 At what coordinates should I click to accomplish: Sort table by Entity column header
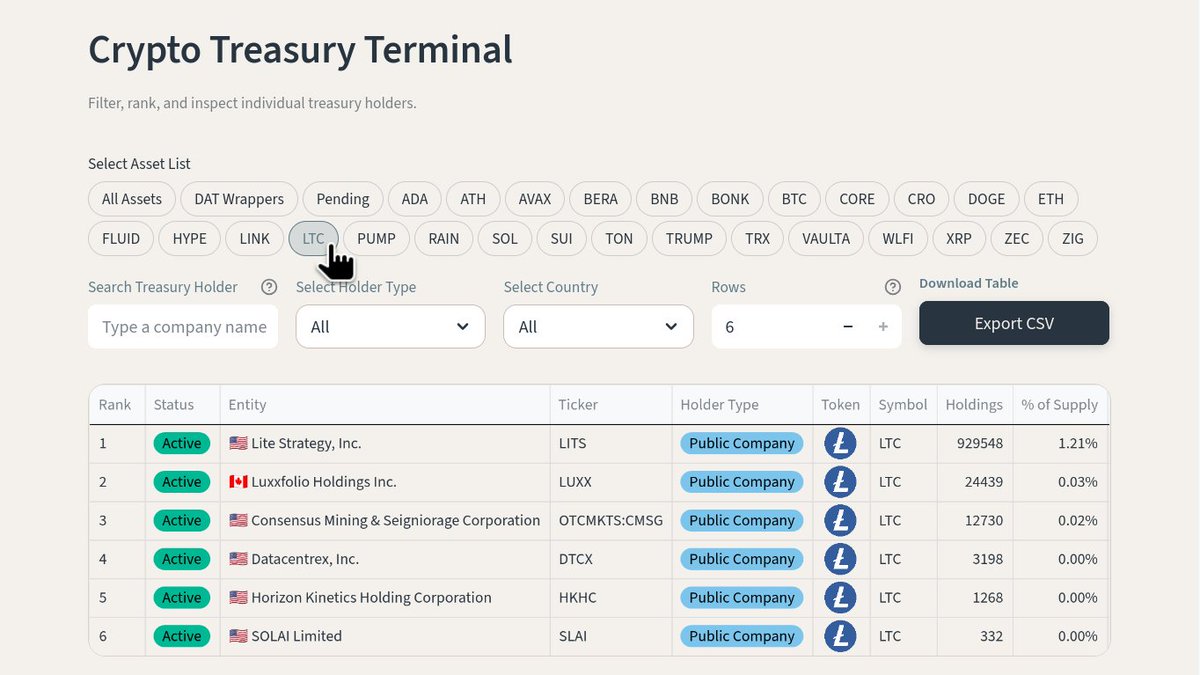pos(385,405)
